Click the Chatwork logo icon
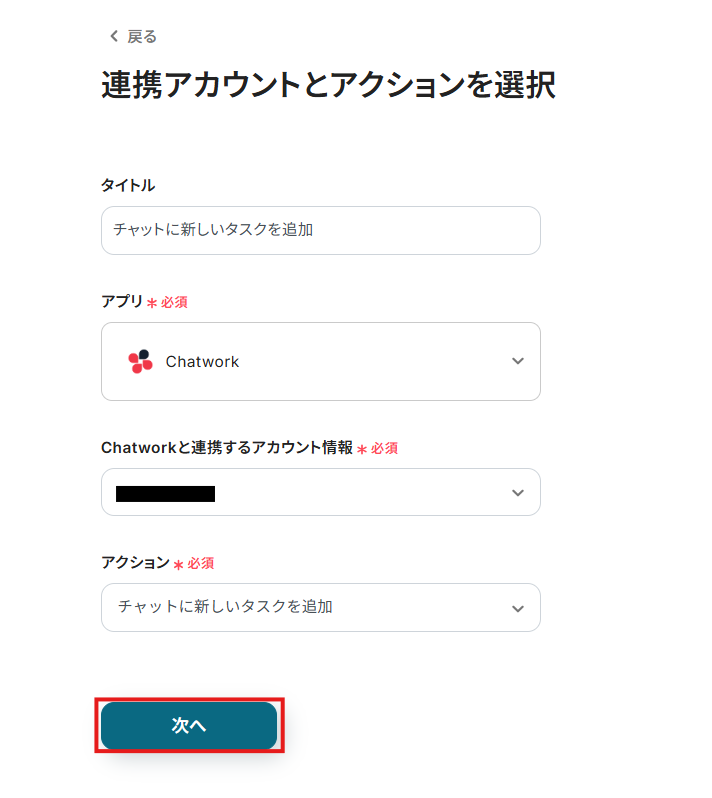 (140, 361)
